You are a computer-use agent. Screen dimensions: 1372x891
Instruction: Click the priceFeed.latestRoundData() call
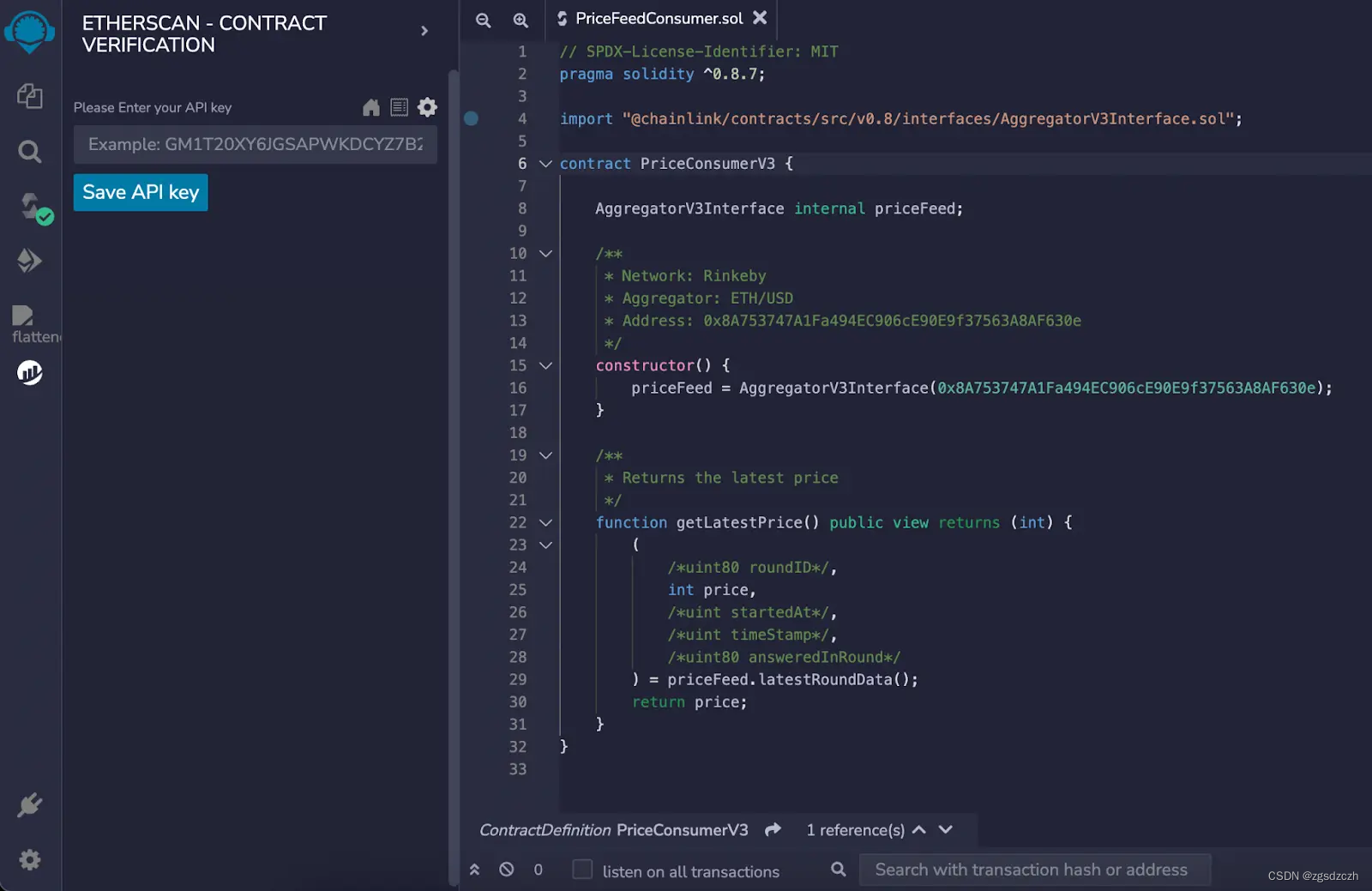[x=792, y=680]
